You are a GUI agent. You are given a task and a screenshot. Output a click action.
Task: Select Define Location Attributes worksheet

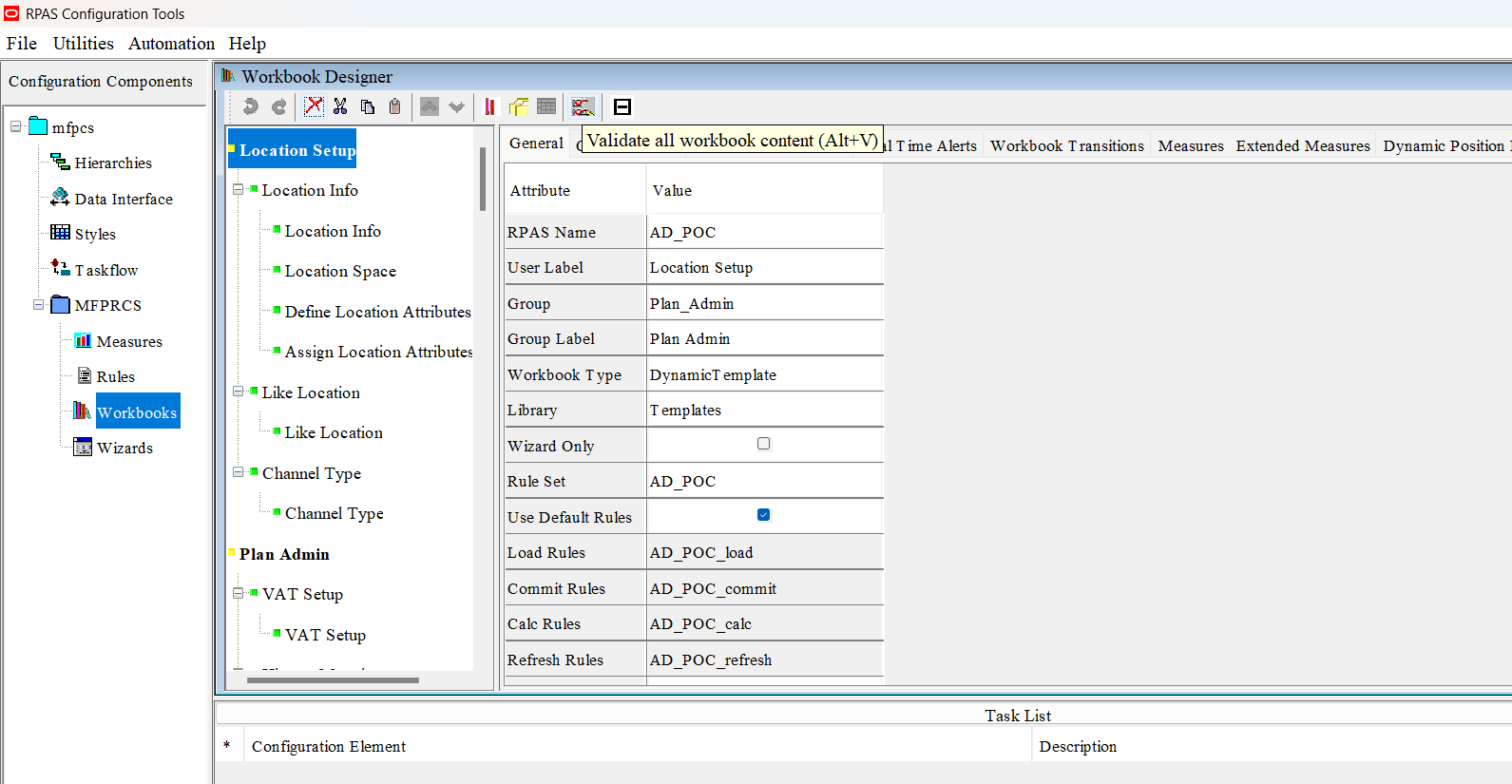coord(377,312)
